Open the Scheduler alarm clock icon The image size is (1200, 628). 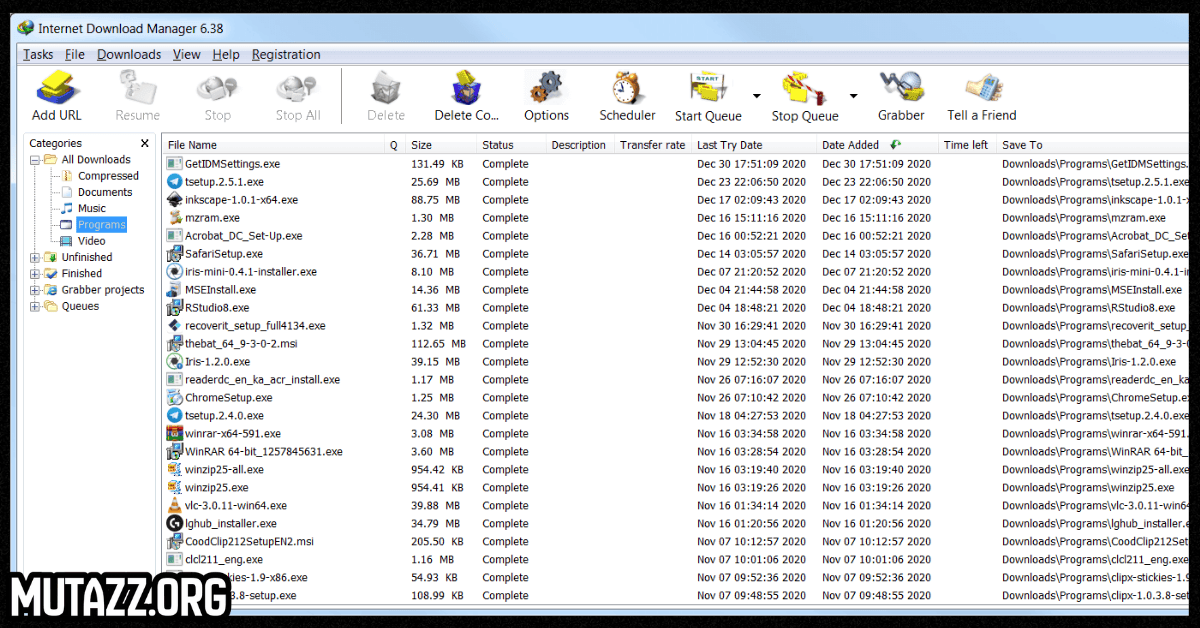[x=627, y=90]
